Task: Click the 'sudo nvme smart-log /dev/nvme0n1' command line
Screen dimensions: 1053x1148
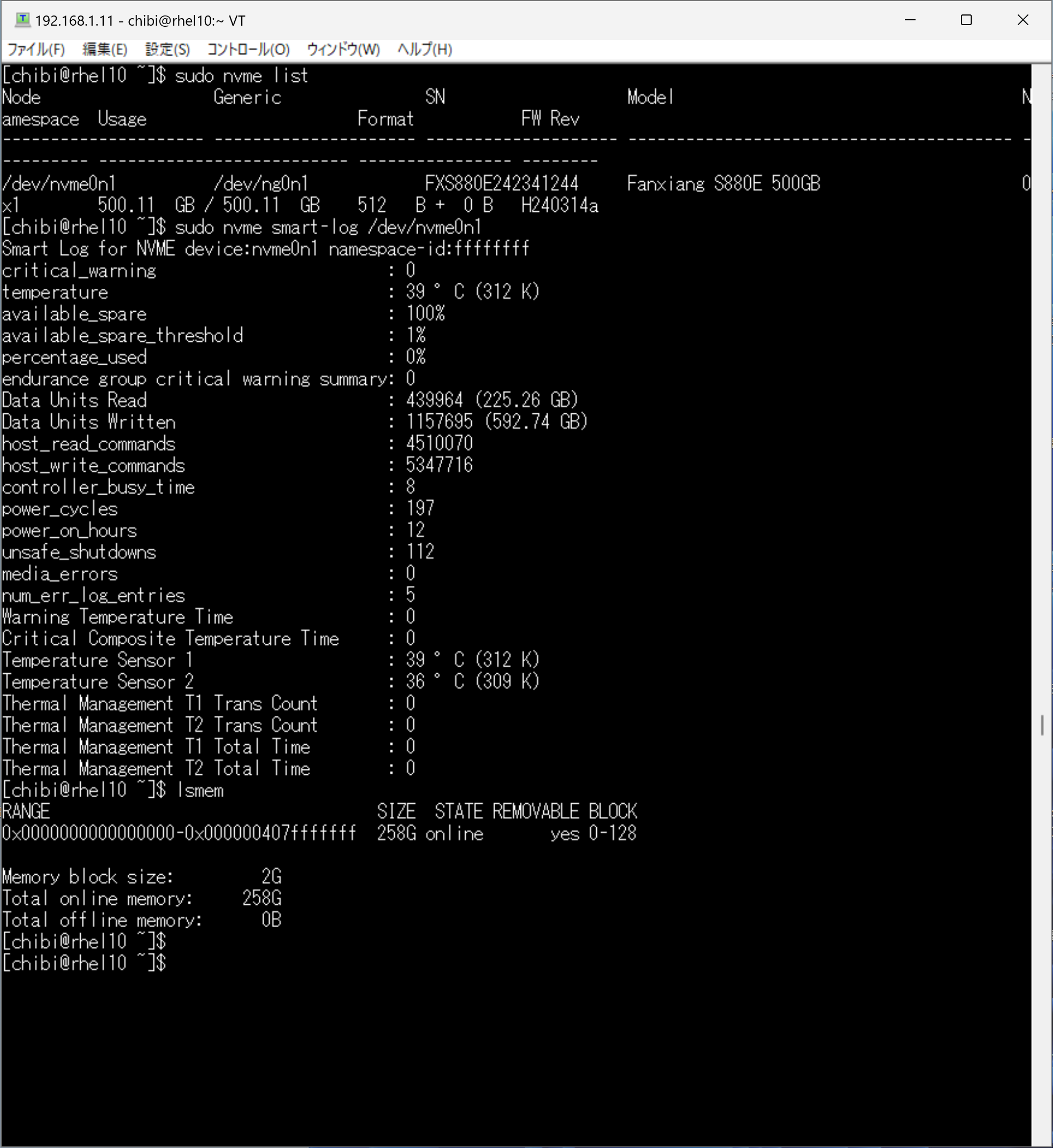Action: pyautogui.click(x=242, y=227)
